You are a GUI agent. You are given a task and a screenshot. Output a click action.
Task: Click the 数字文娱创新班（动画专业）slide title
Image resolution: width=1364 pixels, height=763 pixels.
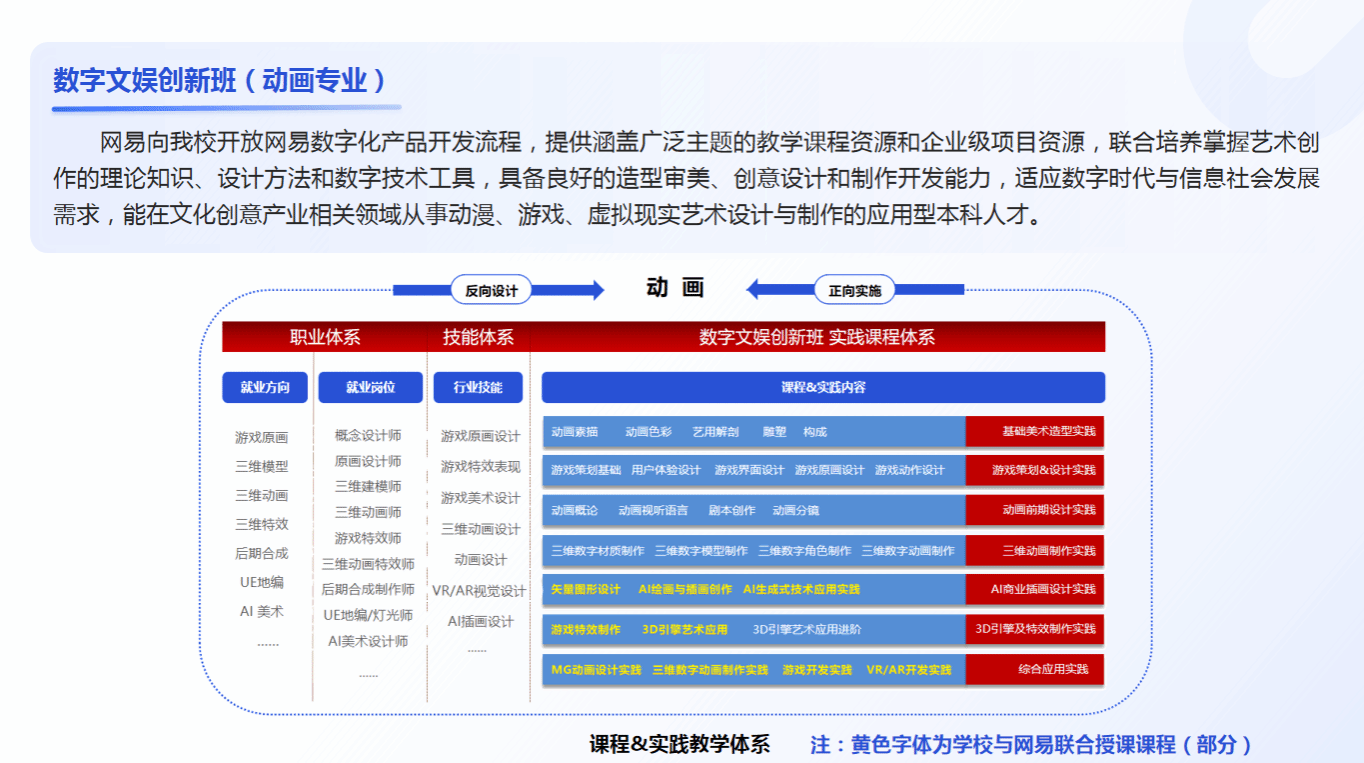tap(220, 80)
